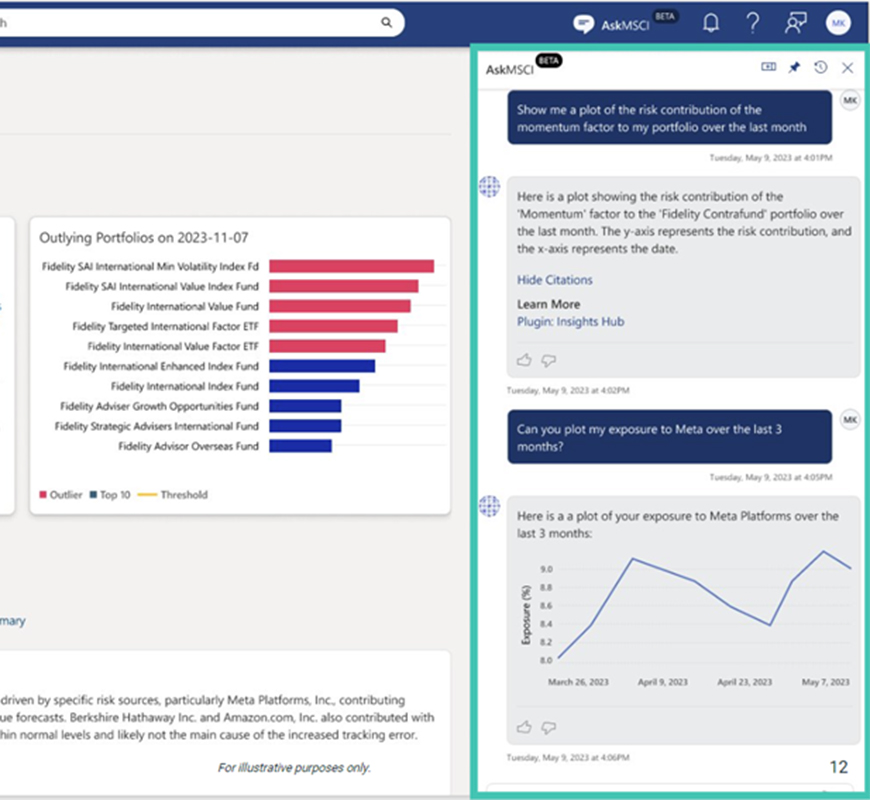The image size is (870, 800).
Task: Expand the AskMSCI panel width
Action: (768, 67)
